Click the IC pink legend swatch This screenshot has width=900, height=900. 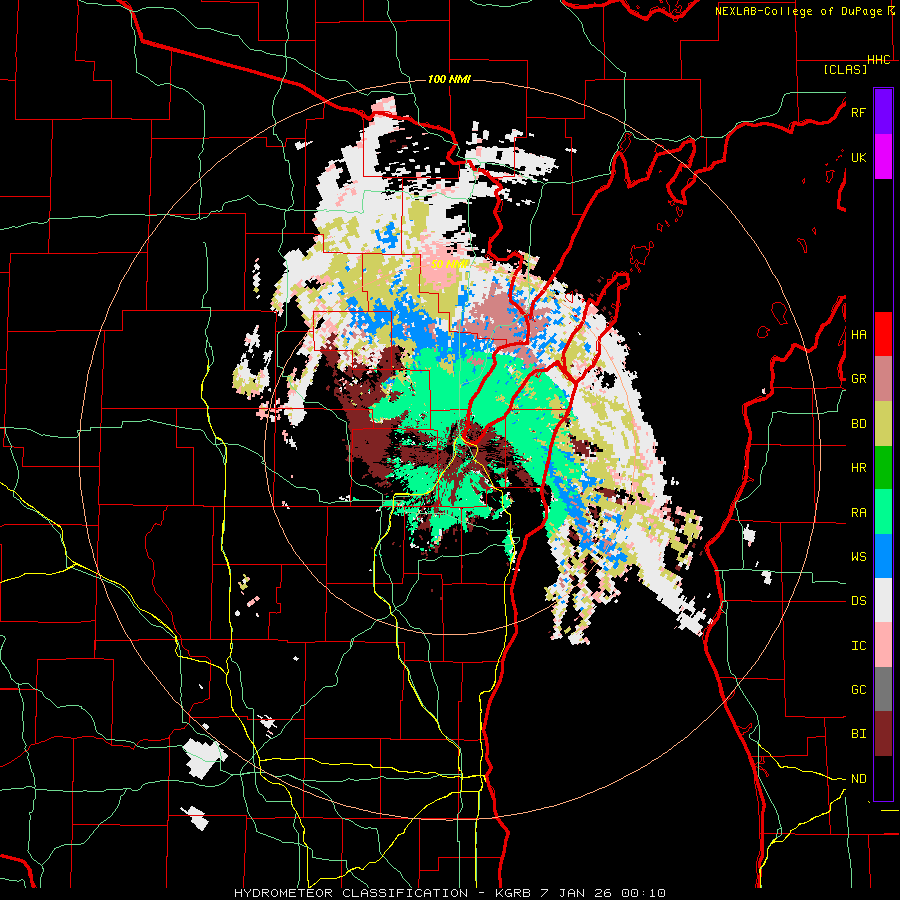tap(883, 645)
